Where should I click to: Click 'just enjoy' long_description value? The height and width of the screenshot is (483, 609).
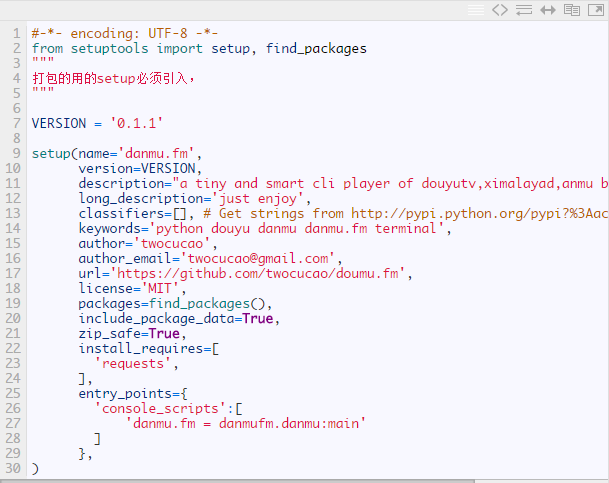tap(258, 198)
